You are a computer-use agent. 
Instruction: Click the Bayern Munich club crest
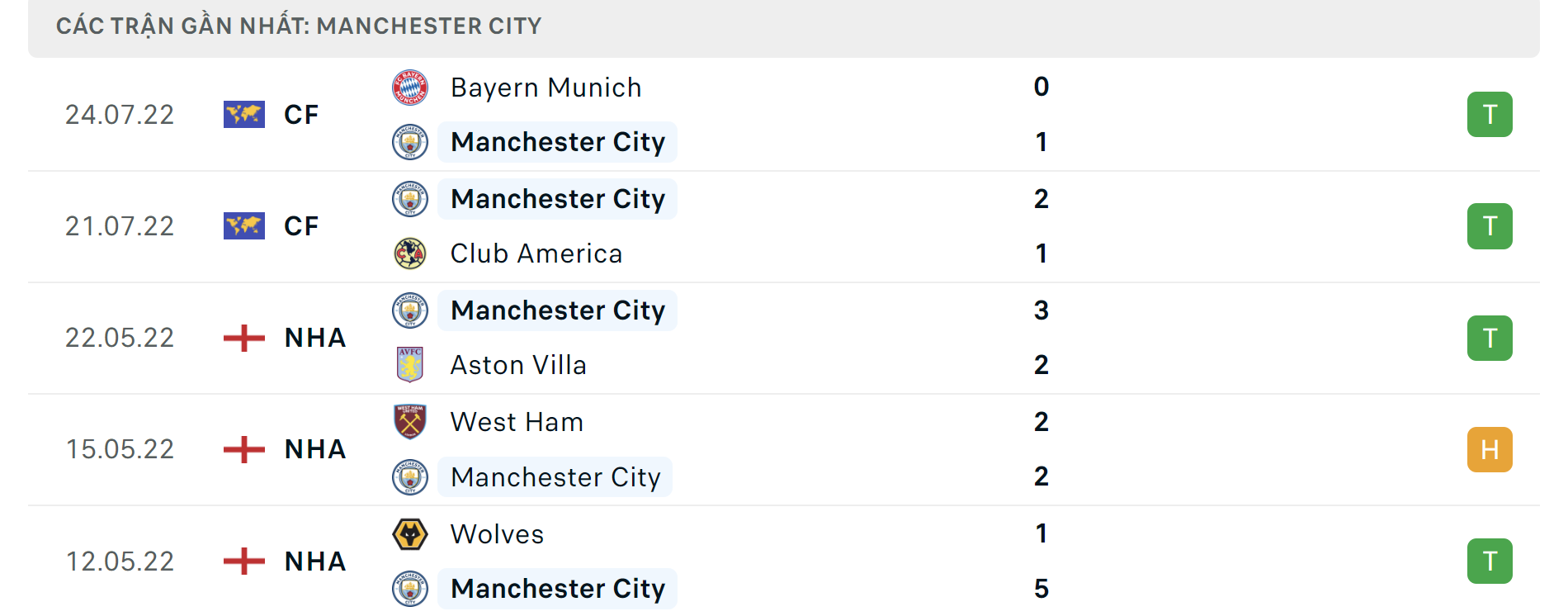point(409,88)
